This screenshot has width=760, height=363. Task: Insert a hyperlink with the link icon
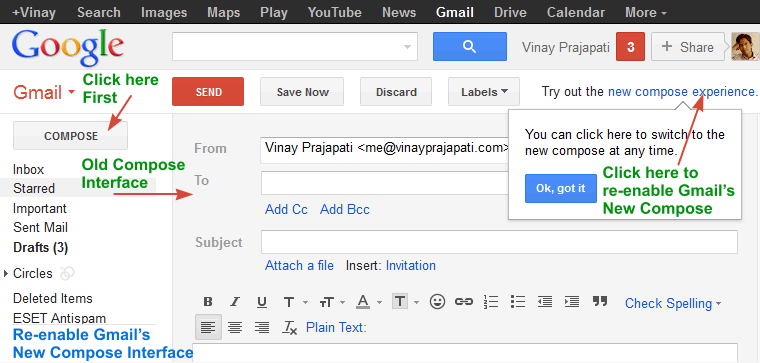[x=464, y=302]
